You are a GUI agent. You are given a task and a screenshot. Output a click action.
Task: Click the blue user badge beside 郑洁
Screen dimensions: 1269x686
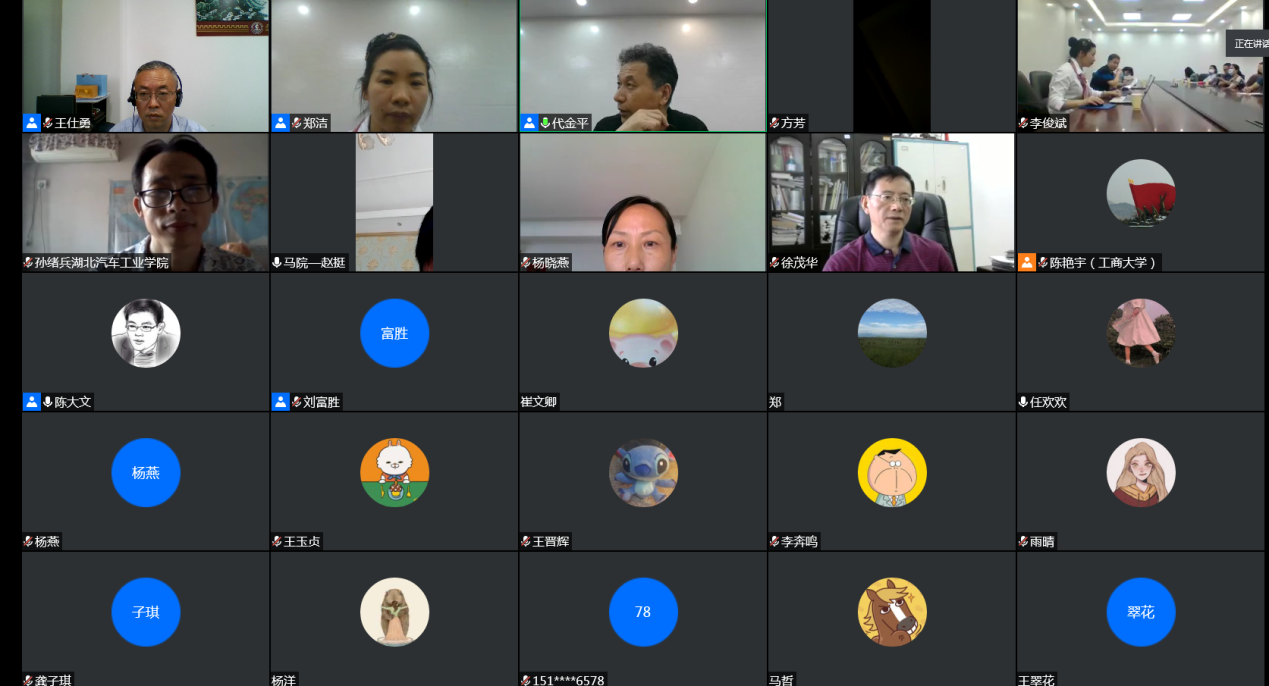pos(281,123)
